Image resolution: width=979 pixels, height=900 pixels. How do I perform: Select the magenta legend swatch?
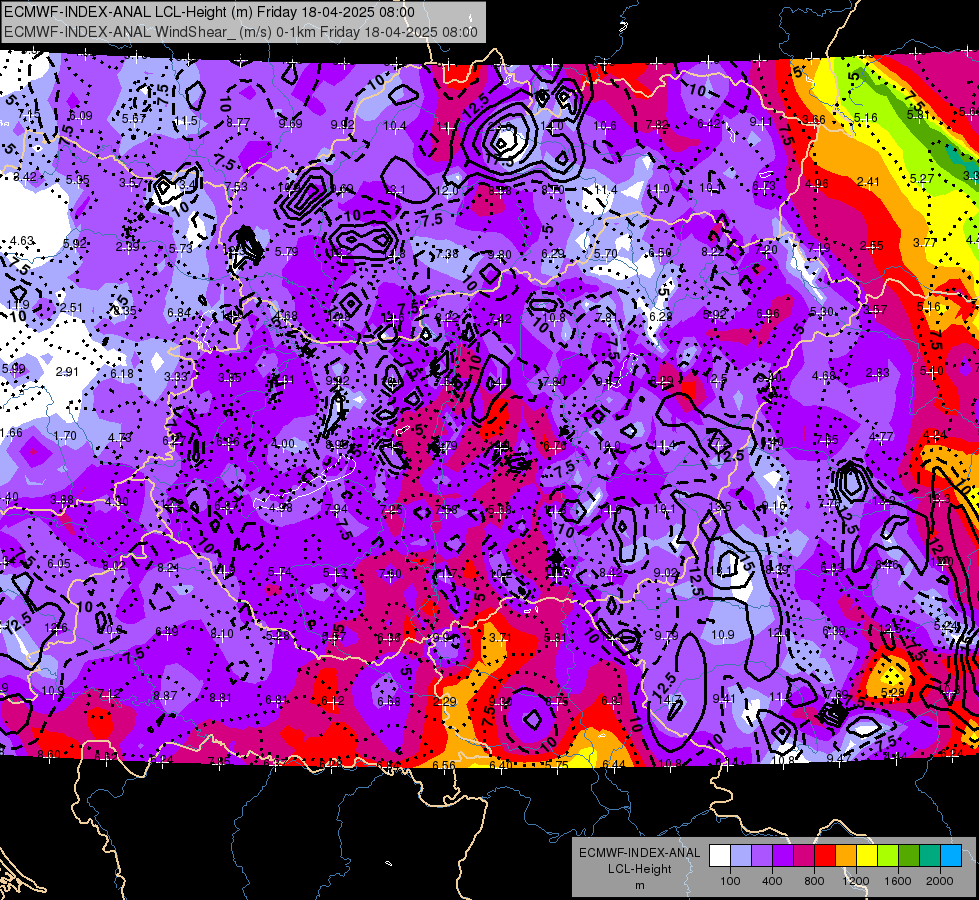pos(804,856)
